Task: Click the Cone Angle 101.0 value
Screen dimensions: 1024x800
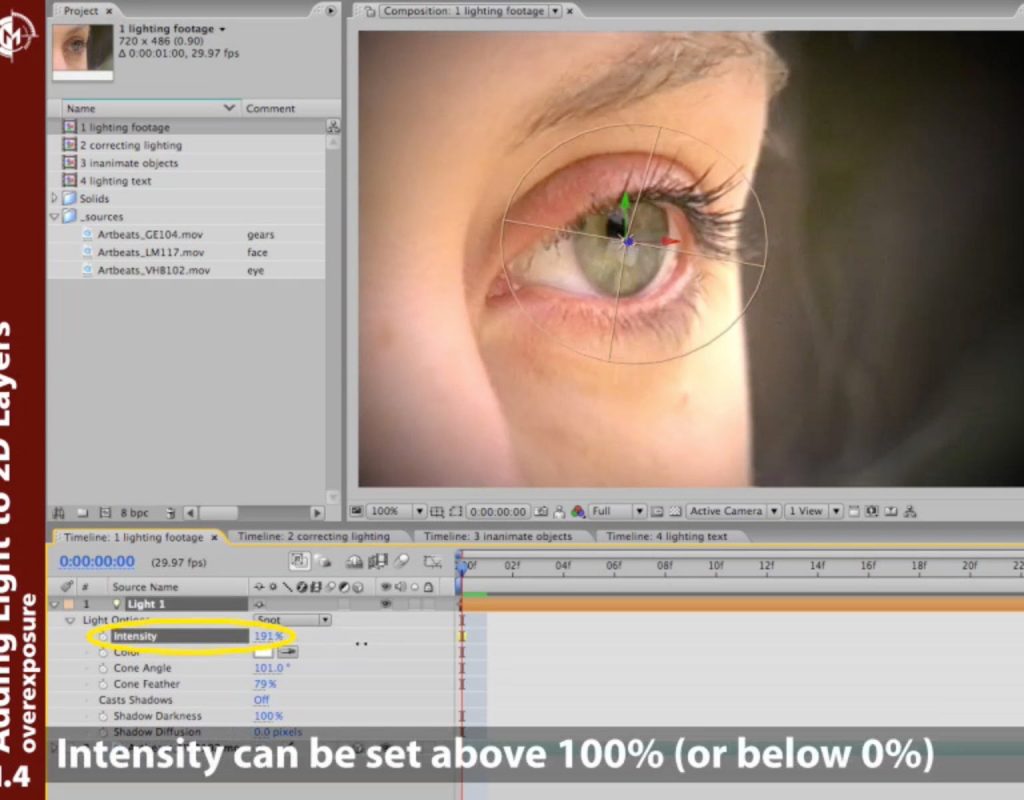Action: (272, 668)
